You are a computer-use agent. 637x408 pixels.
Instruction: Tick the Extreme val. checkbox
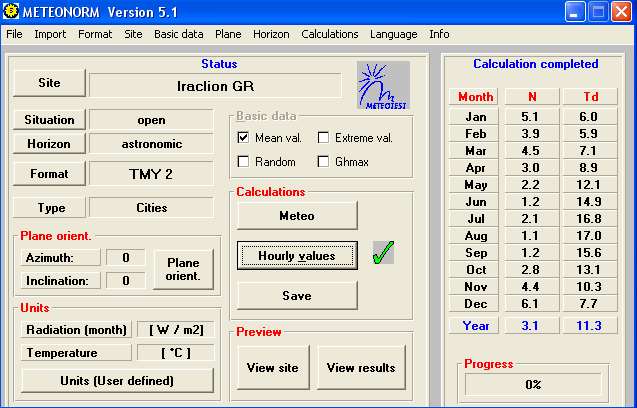tap(323, 138)
